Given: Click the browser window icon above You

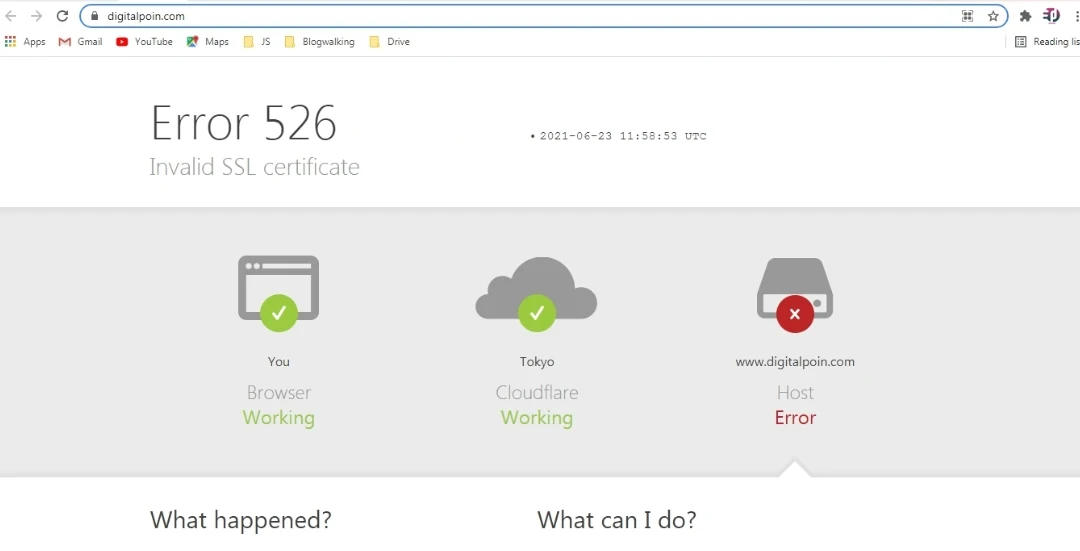Looking at the screenshot, I should coord(278,293).
